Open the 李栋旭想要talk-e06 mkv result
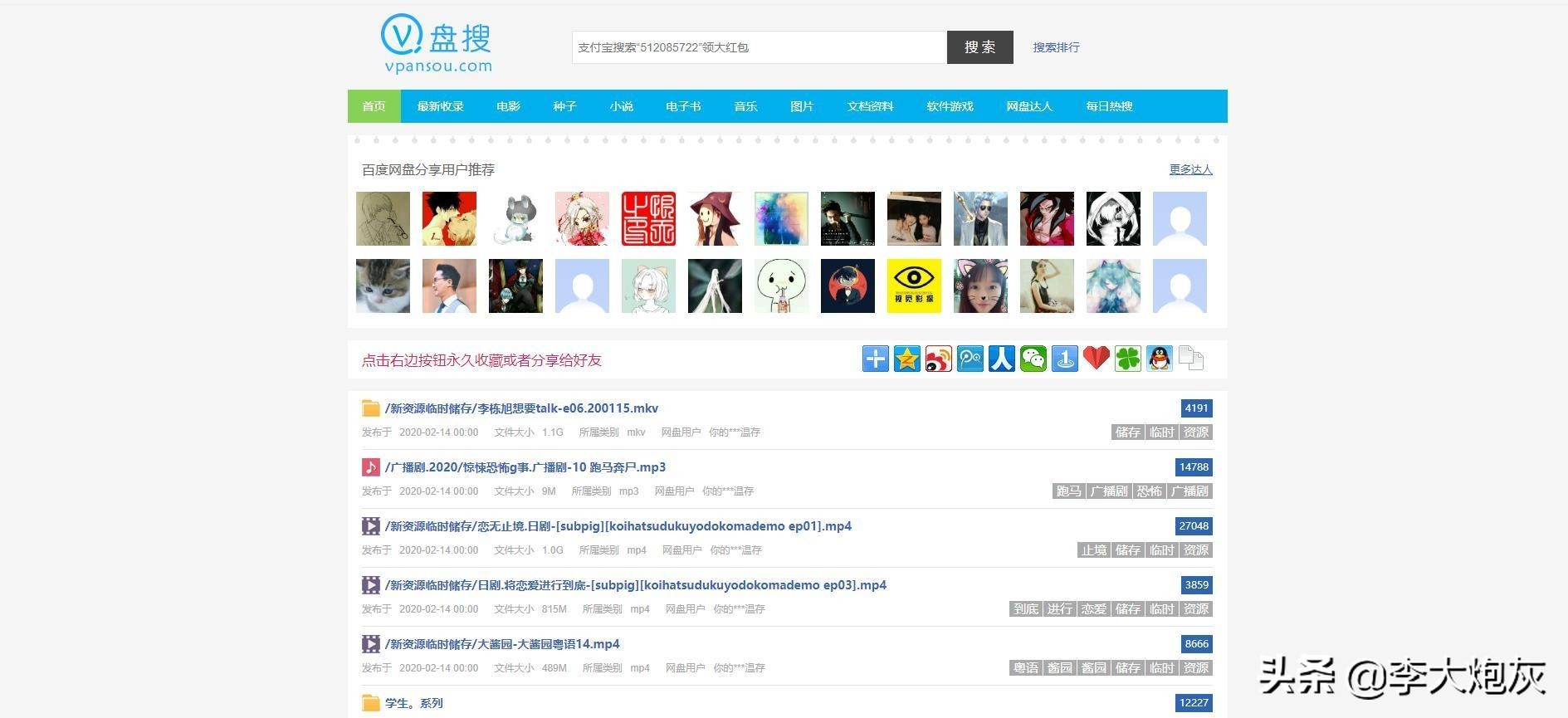1568x718 pixels. 521,408
